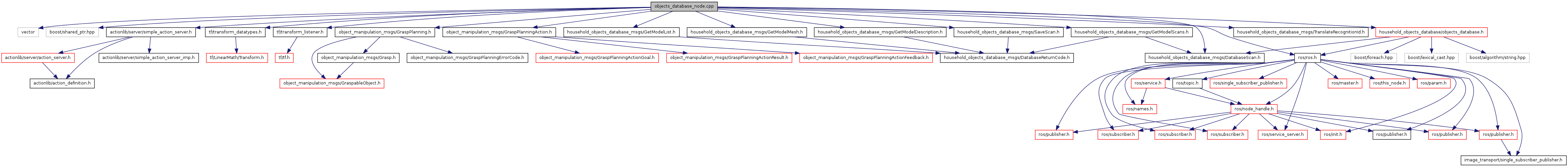Click the ros/names.h node
The image size is (1568, 167).
pyautogui.click(x=1139, y=108)
